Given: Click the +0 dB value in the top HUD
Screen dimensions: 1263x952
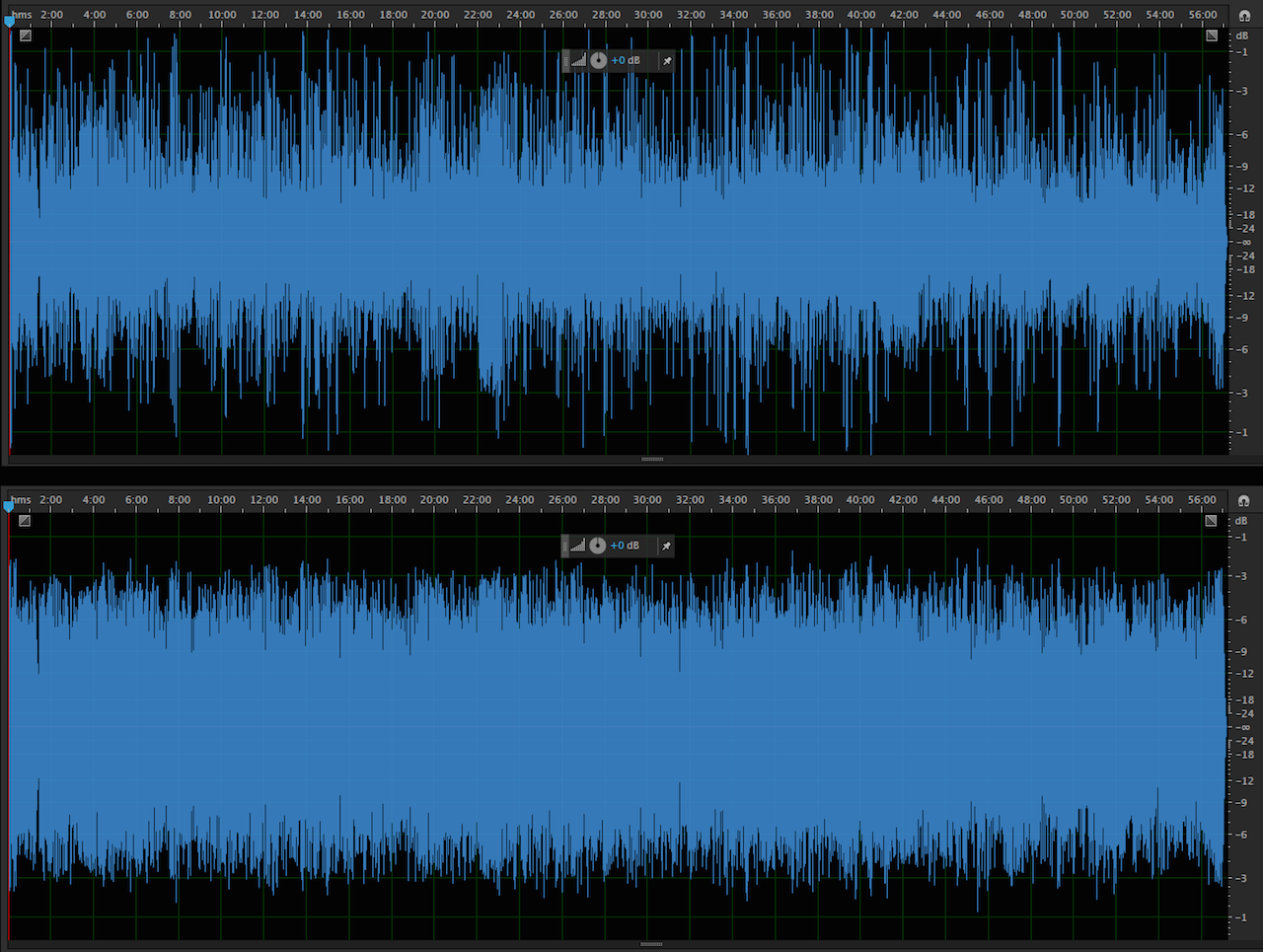Looking at the screenshot, I should [626, 60].
